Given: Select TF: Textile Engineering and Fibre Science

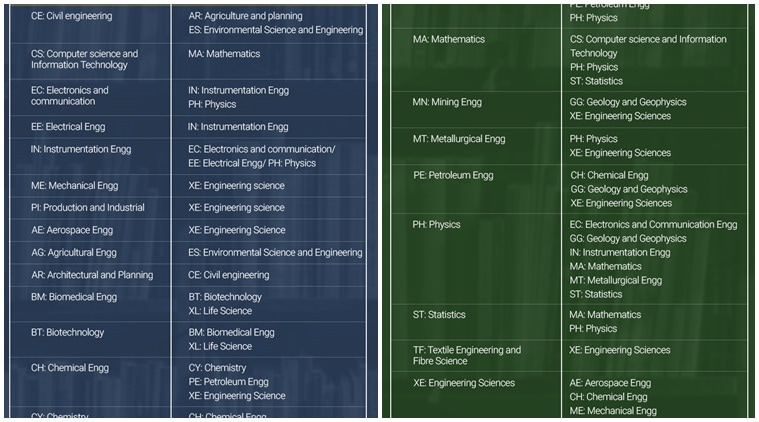Looking at the screenshot, I should coord(467,355).
